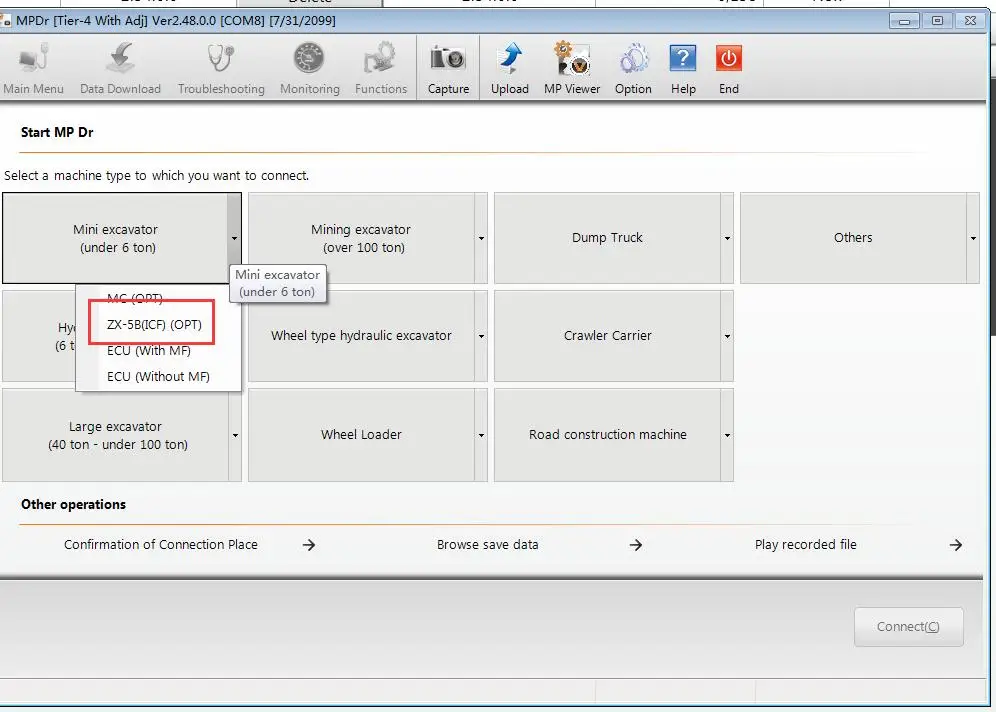The image size is (996, 712).
Task: Expand Road construction machine dropdown arrow
Action: 727,435
